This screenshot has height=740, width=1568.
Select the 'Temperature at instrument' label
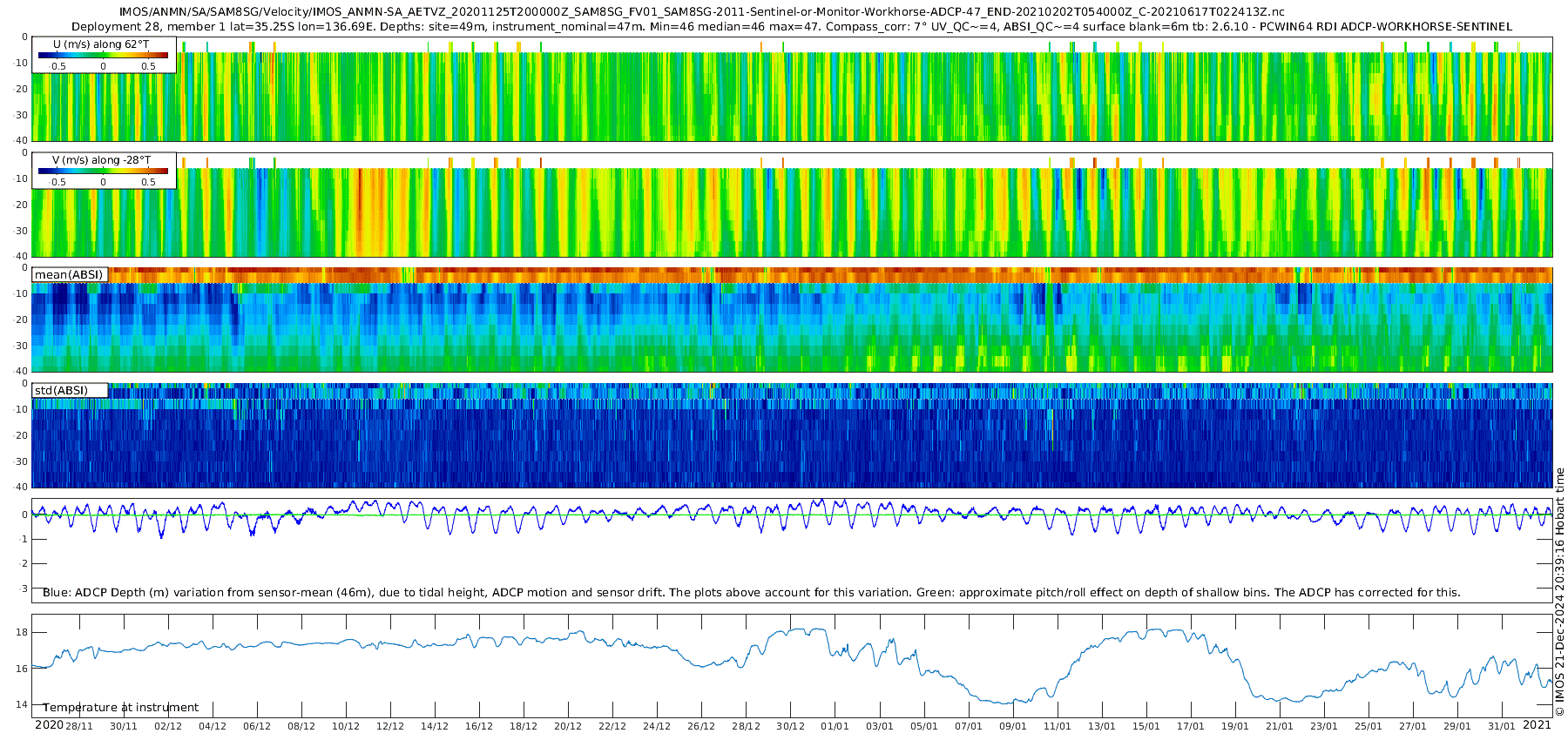[x=120, y=708]
